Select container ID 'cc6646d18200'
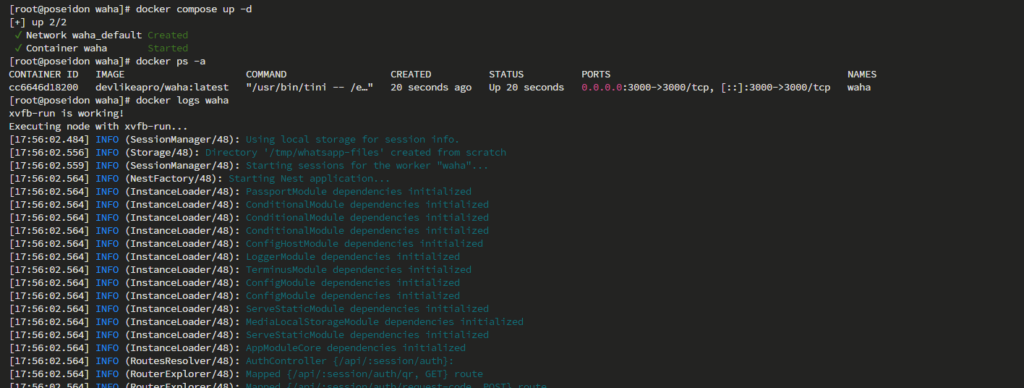Viewport: 1024px width, 388px height. click(44, 88)
